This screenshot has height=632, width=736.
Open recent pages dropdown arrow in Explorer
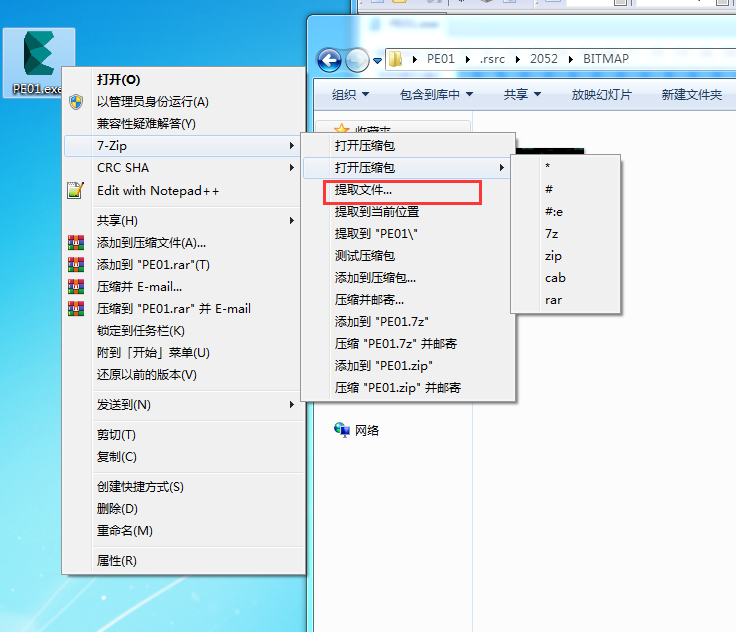377,61
